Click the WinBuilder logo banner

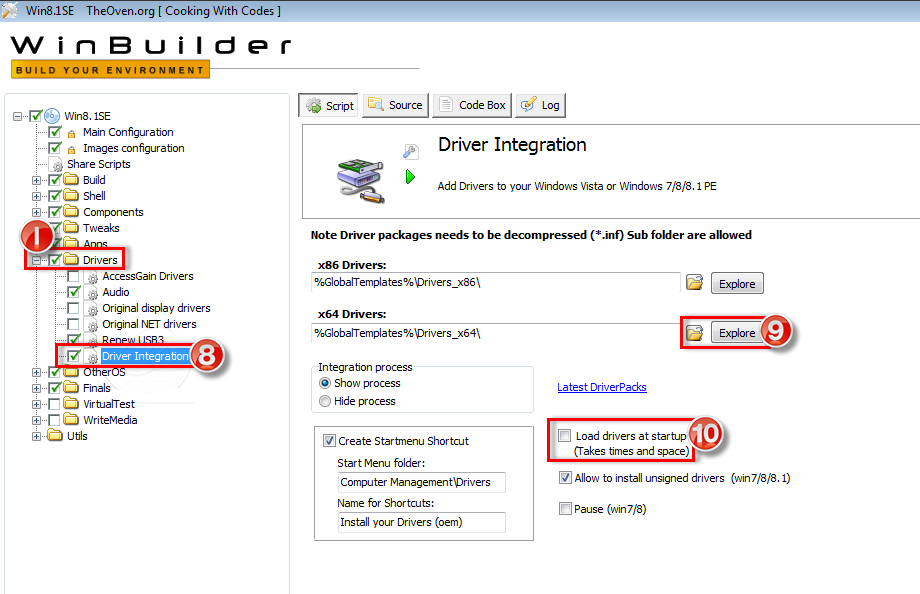(x=151, y=56)
